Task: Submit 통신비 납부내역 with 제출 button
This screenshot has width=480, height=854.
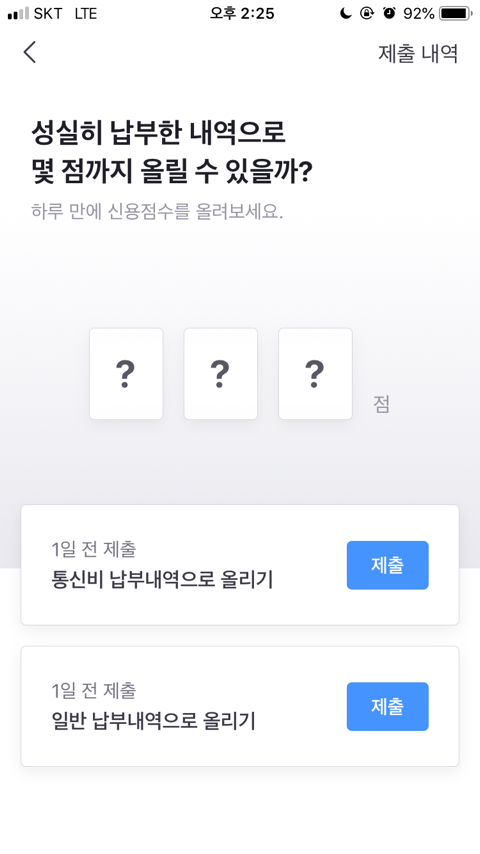Action: 387,565
